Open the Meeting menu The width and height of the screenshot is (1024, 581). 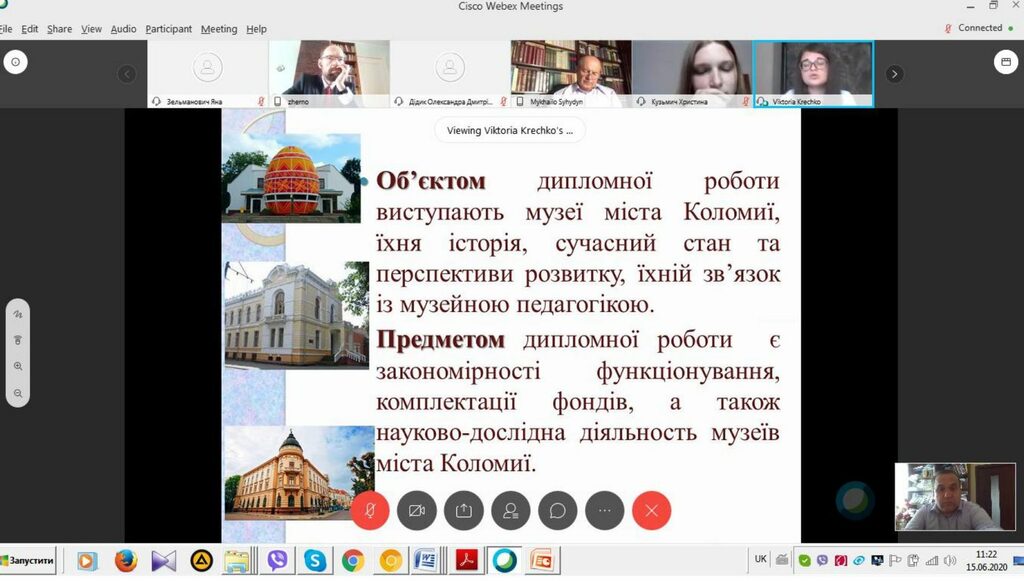(x=218, y=29)
